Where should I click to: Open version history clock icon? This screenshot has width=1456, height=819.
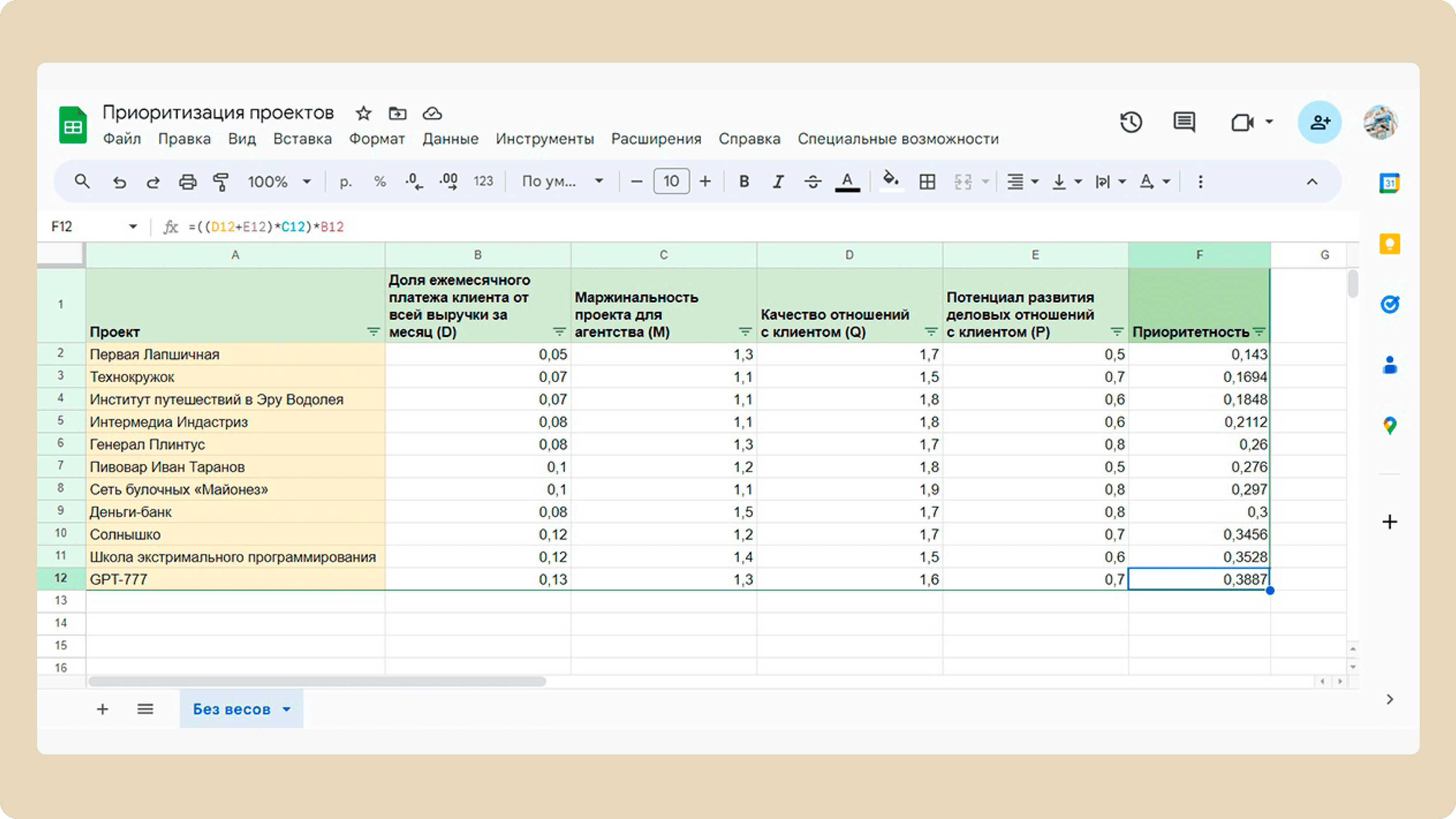pyautogui.click(x=1131, y=122)
